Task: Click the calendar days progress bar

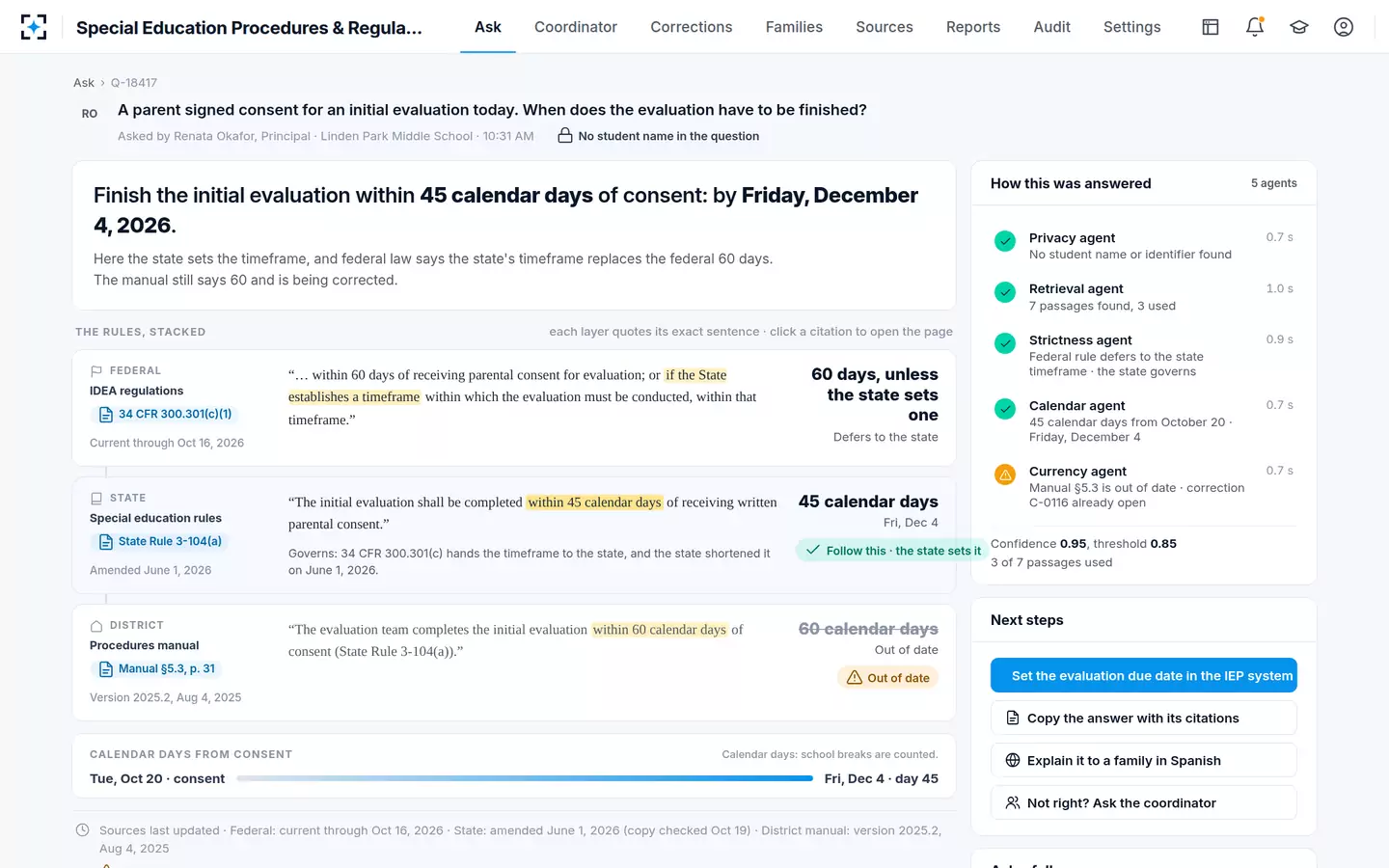Action: pos(525,778)
